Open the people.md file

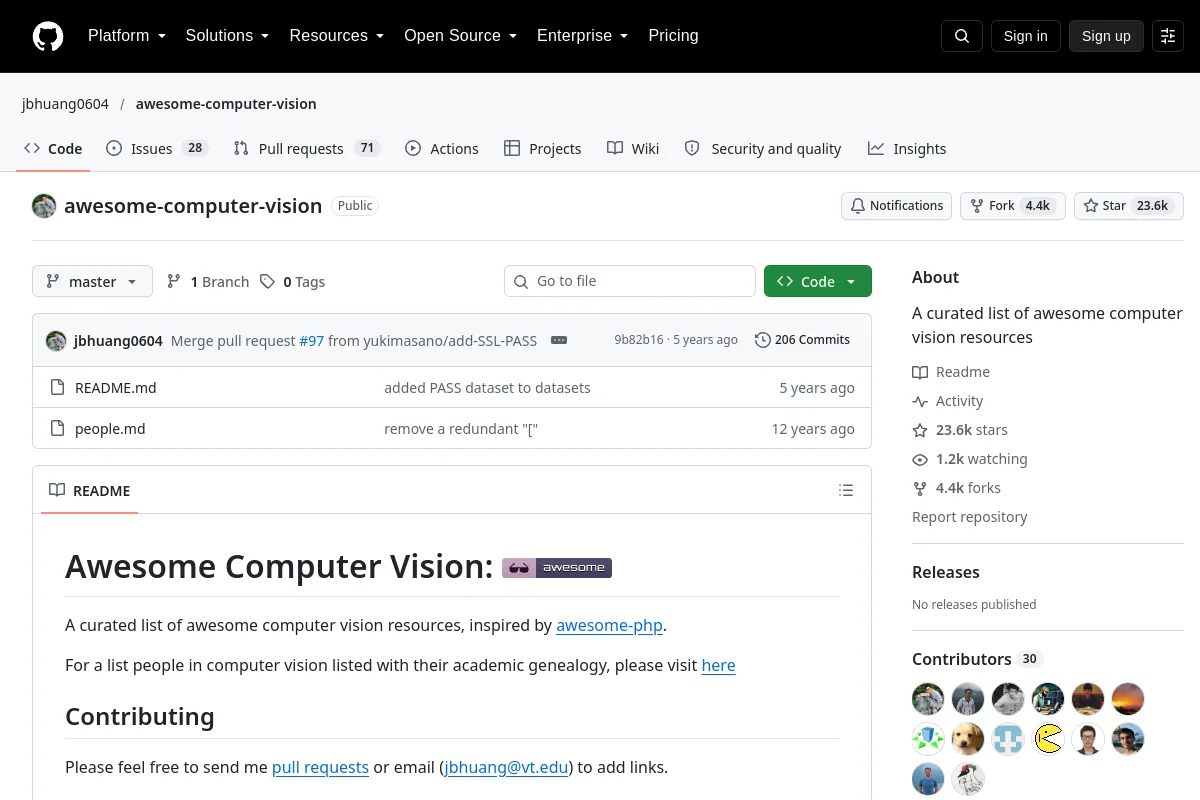point(110,429)
